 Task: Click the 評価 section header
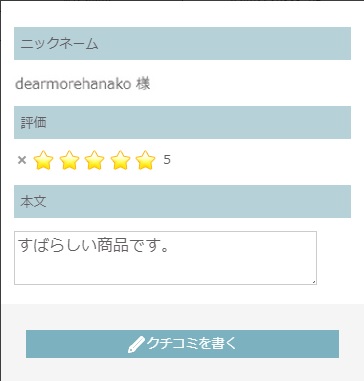click(182, 122)
